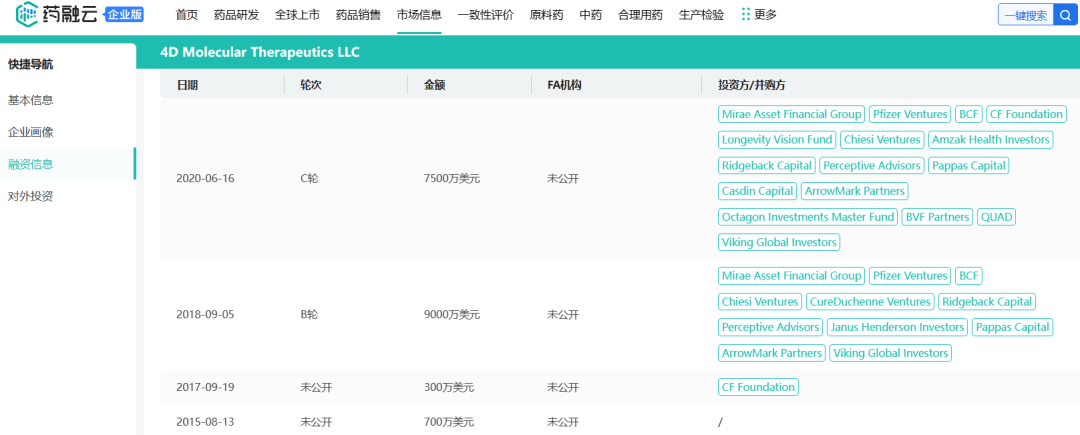1080x435 pixels.
Task: Click the 企业版 badge
Action: click(x=123, y=14)
